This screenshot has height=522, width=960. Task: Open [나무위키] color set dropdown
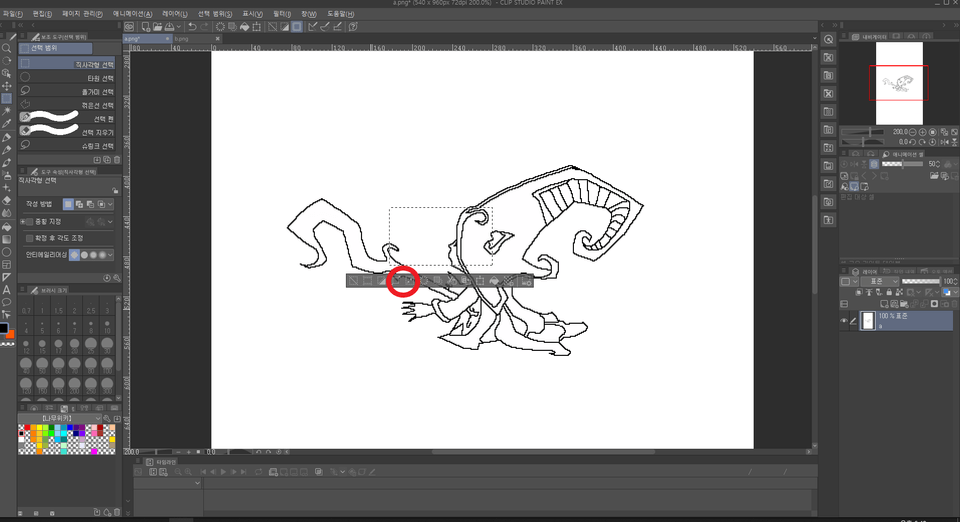click(59, 418)
